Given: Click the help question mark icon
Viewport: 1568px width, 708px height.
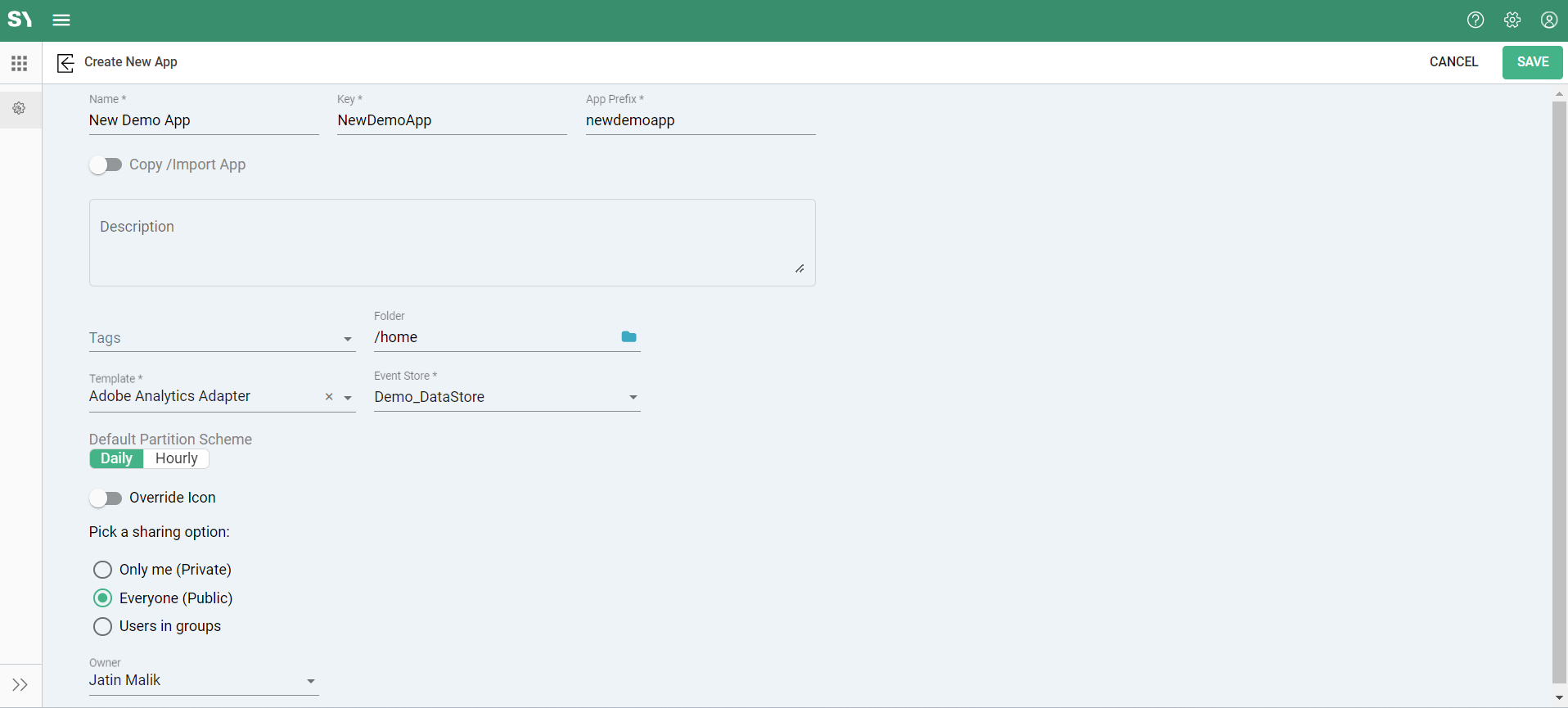Looking at the screenshot, I should (1475, 20).
